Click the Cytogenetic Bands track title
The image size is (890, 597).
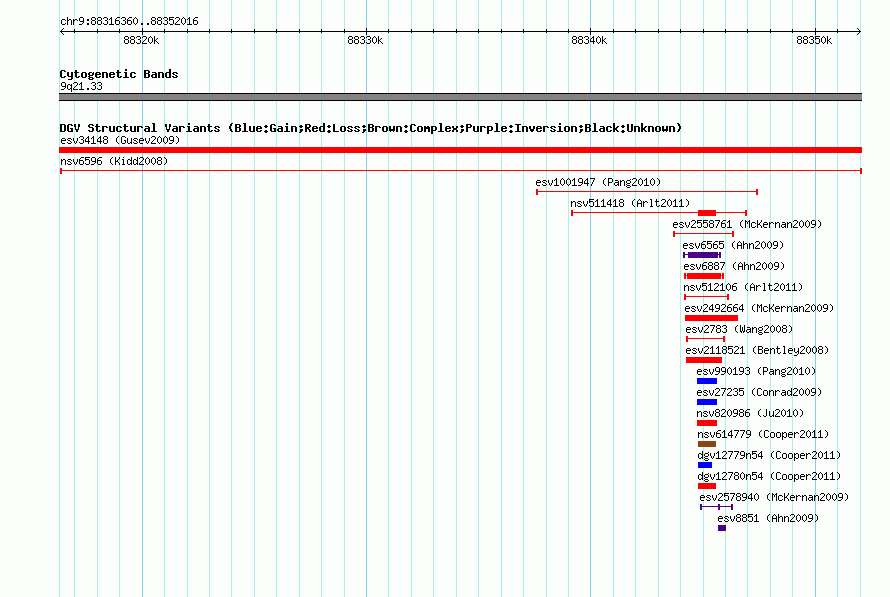click(x=119, y=74)
